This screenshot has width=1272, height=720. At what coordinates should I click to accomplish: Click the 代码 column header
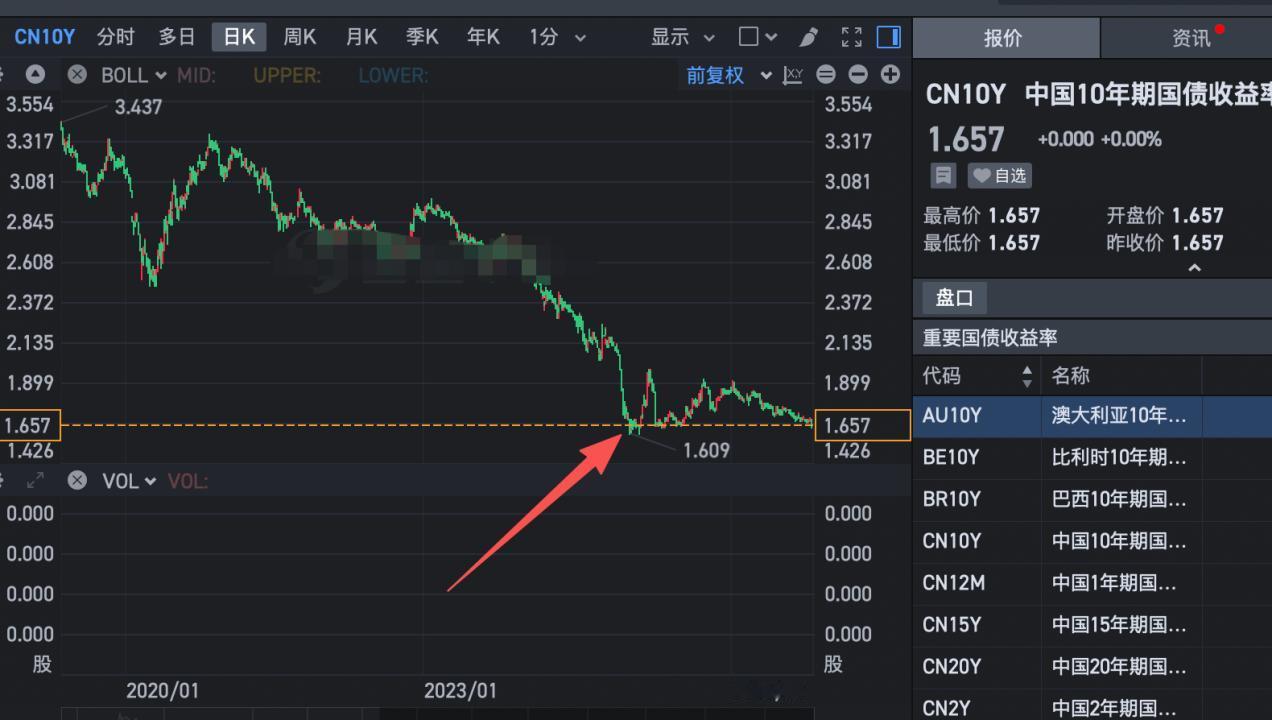(941, 376)
